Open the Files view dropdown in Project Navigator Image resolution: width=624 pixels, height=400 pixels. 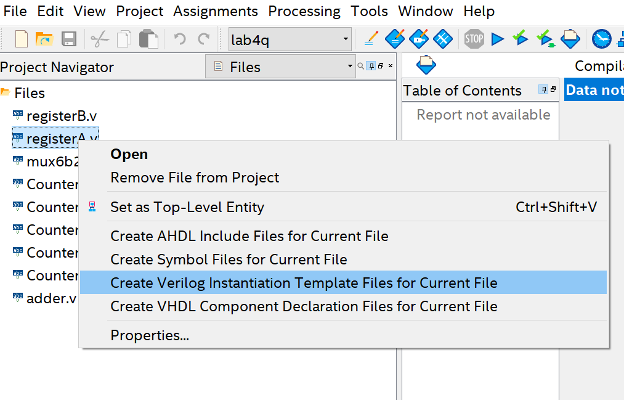351,67
